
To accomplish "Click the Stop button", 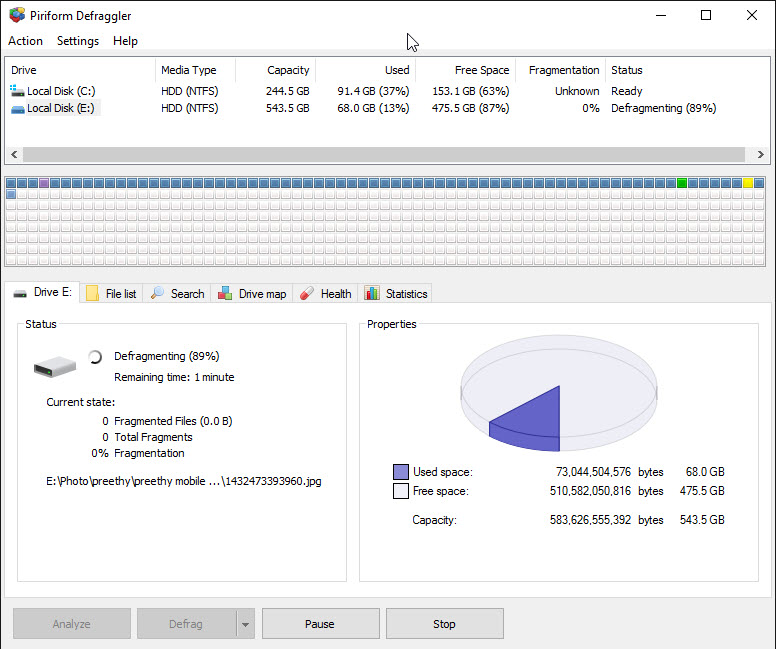I will point(444,624).
